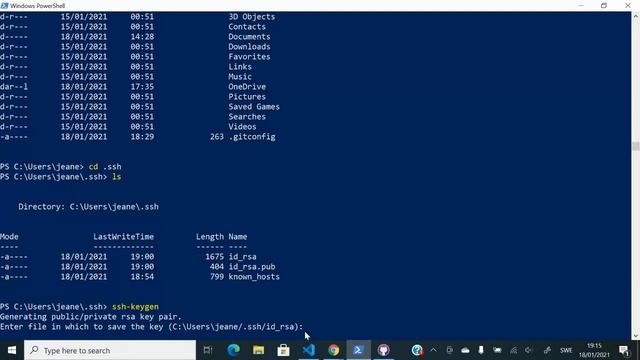640x360 pixels.
Task: Open Microsoft Store from taskbar
Action: pos(283,350)
